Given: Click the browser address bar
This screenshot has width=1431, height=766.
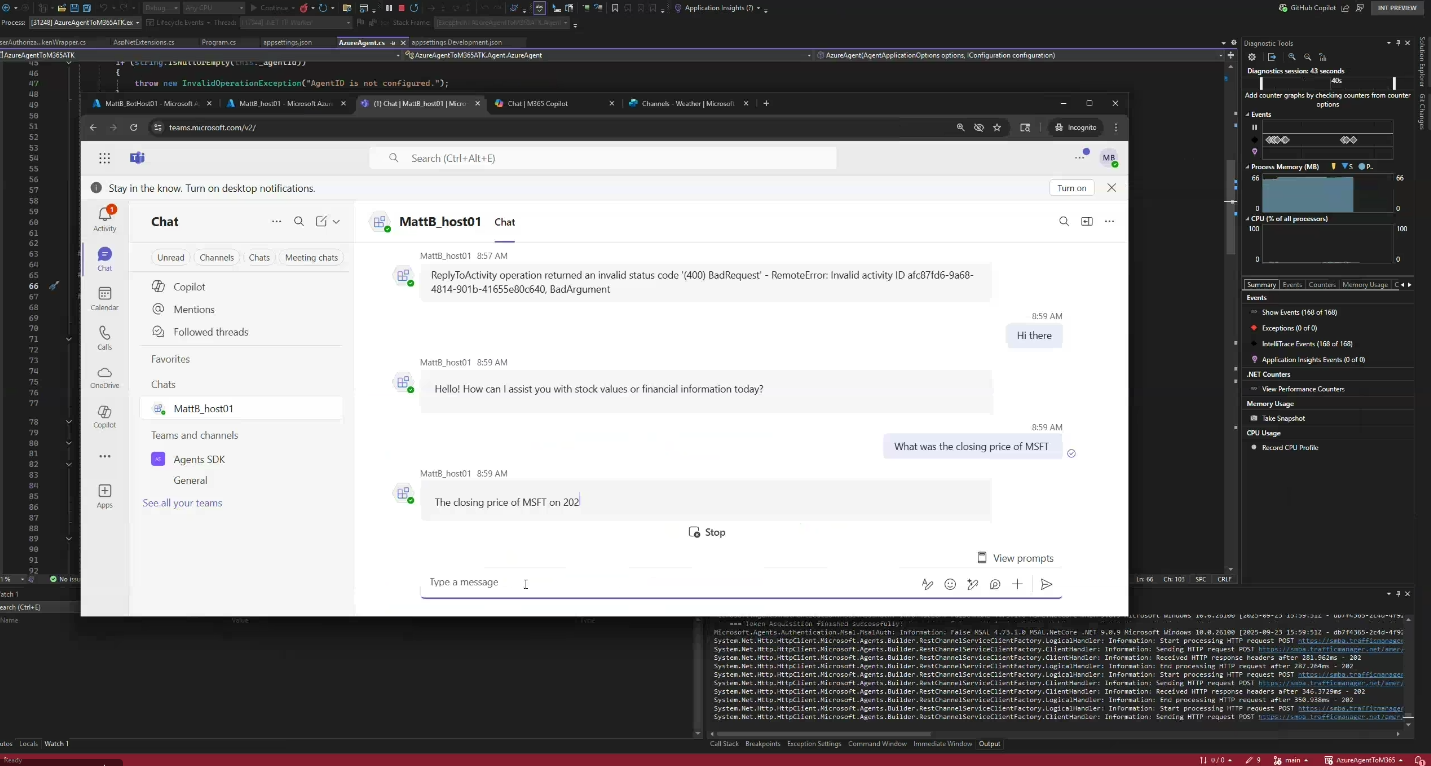Looking at the screenshot, I should 550,128.
